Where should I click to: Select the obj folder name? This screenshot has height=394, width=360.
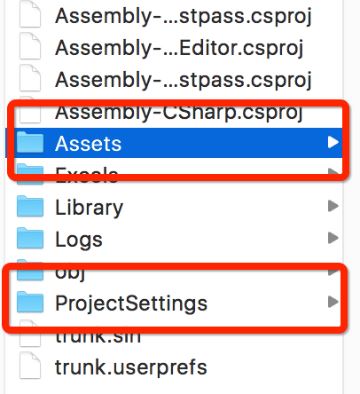click(70, 273)
